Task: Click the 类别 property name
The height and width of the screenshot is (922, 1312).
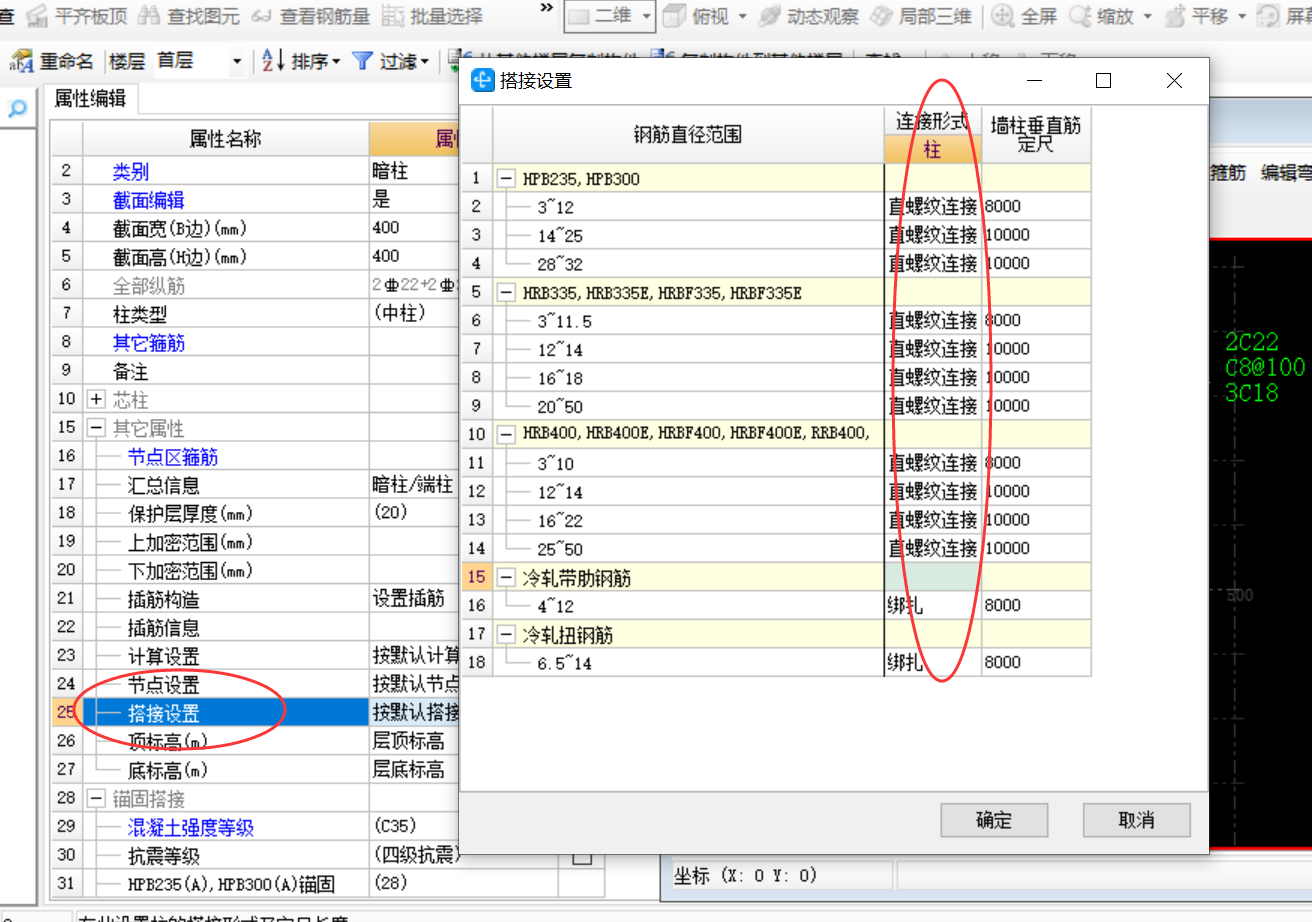Action: pyautogui.click(x=130, y=172)
